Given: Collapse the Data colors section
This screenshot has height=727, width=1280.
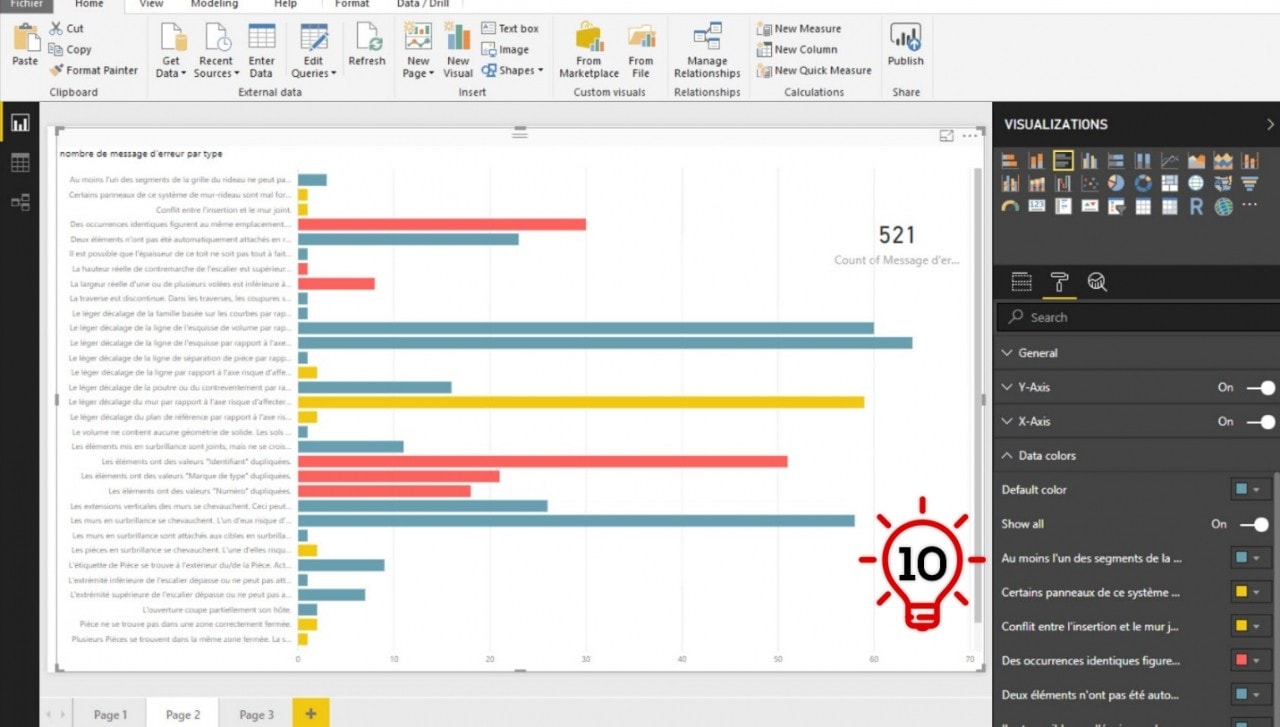Looking at the screenshot, I should (1046, 456).
